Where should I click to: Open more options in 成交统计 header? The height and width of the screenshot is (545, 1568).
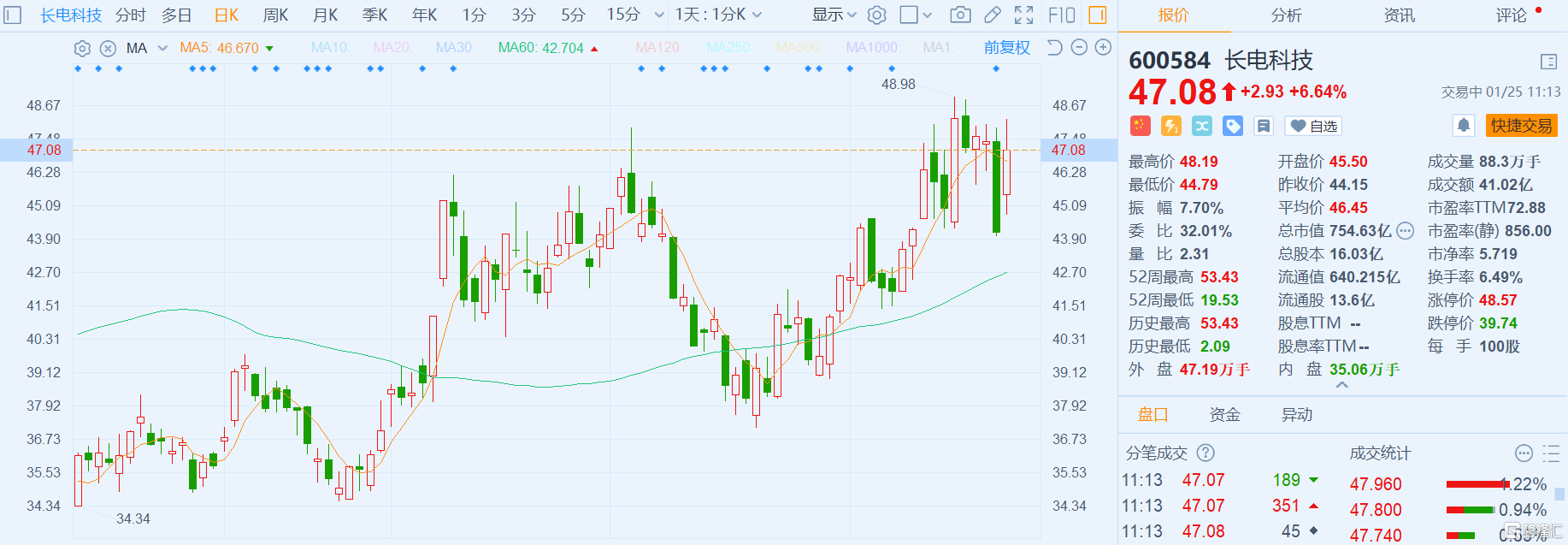(x=1524, y=453)
